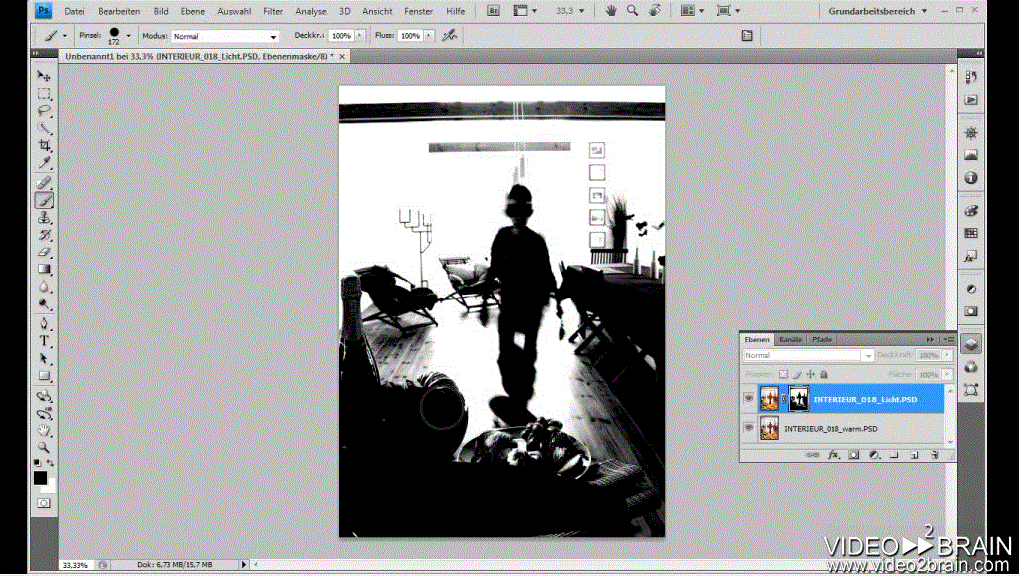The width and height of the screenshot is (1019, 576).
Task: Toggle lock image pixels
Action: pyautogui.click(x=797, y=374)
